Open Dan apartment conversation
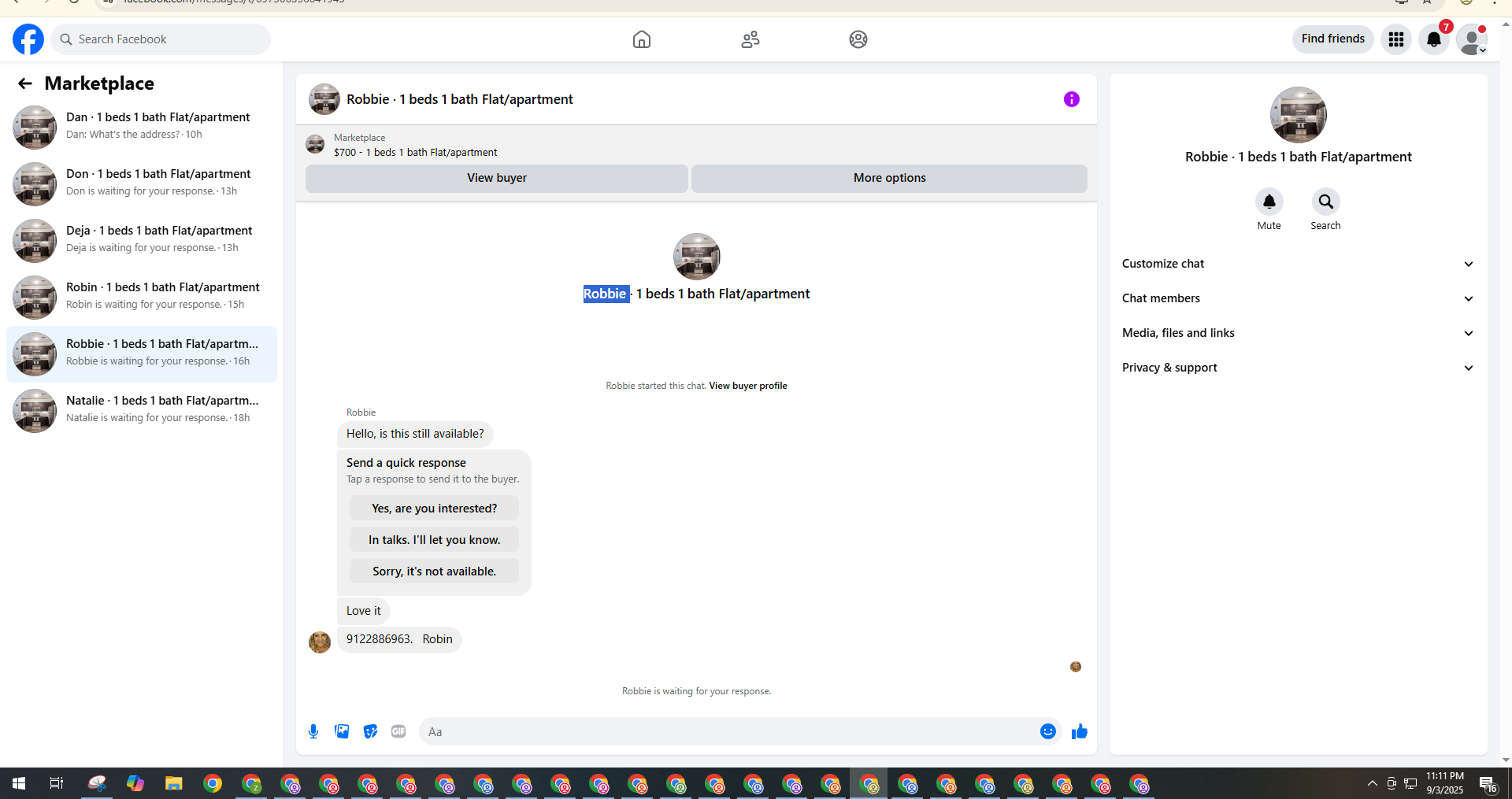Image resolution: width=1512 pixels, height=799 pixels. click(x=142, y=128)
